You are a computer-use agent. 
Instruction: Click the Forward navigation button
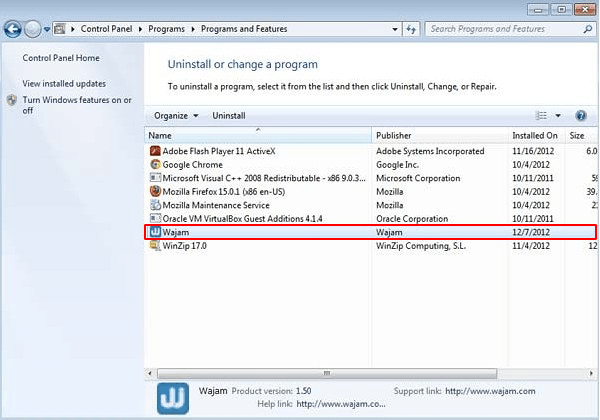[33, 29]
